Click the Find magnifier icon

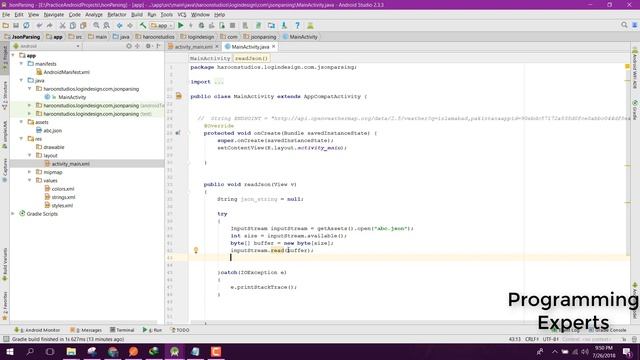pyautogui.click(x=96, y=25)
